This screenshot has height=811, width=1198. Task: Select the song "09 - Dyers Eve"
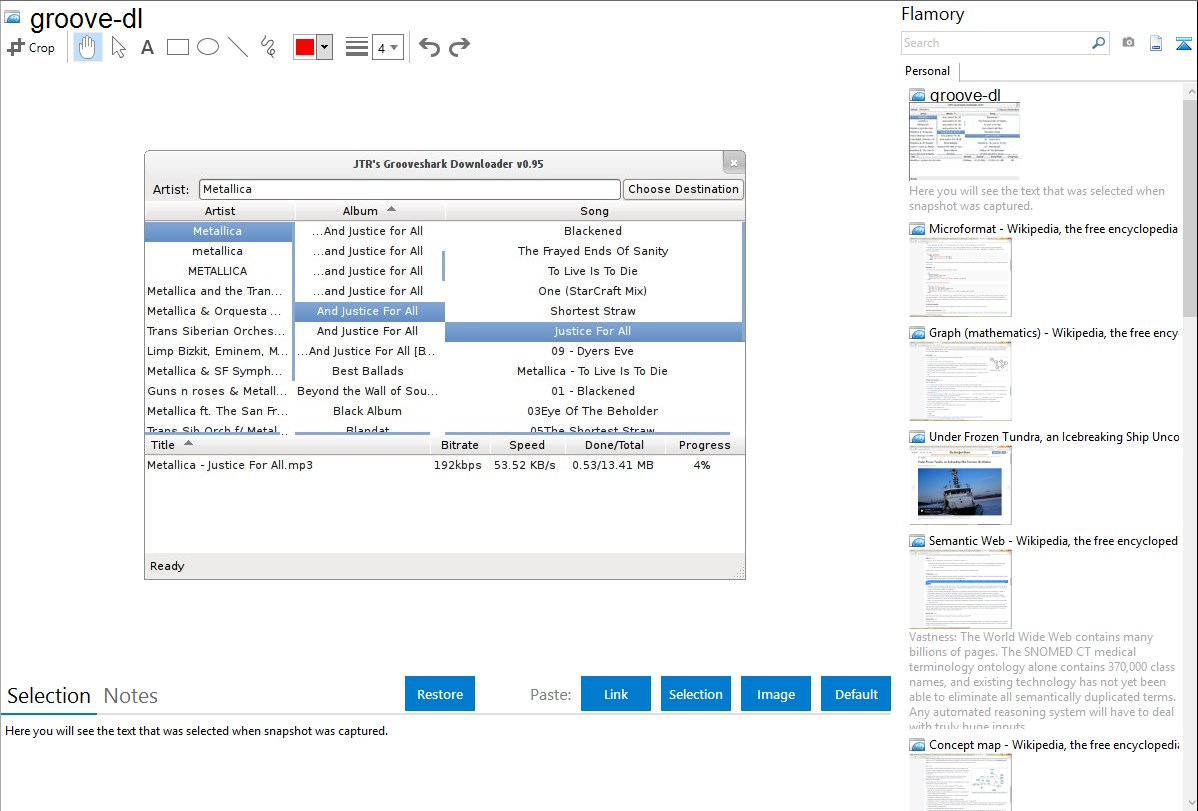pos(593,351)
